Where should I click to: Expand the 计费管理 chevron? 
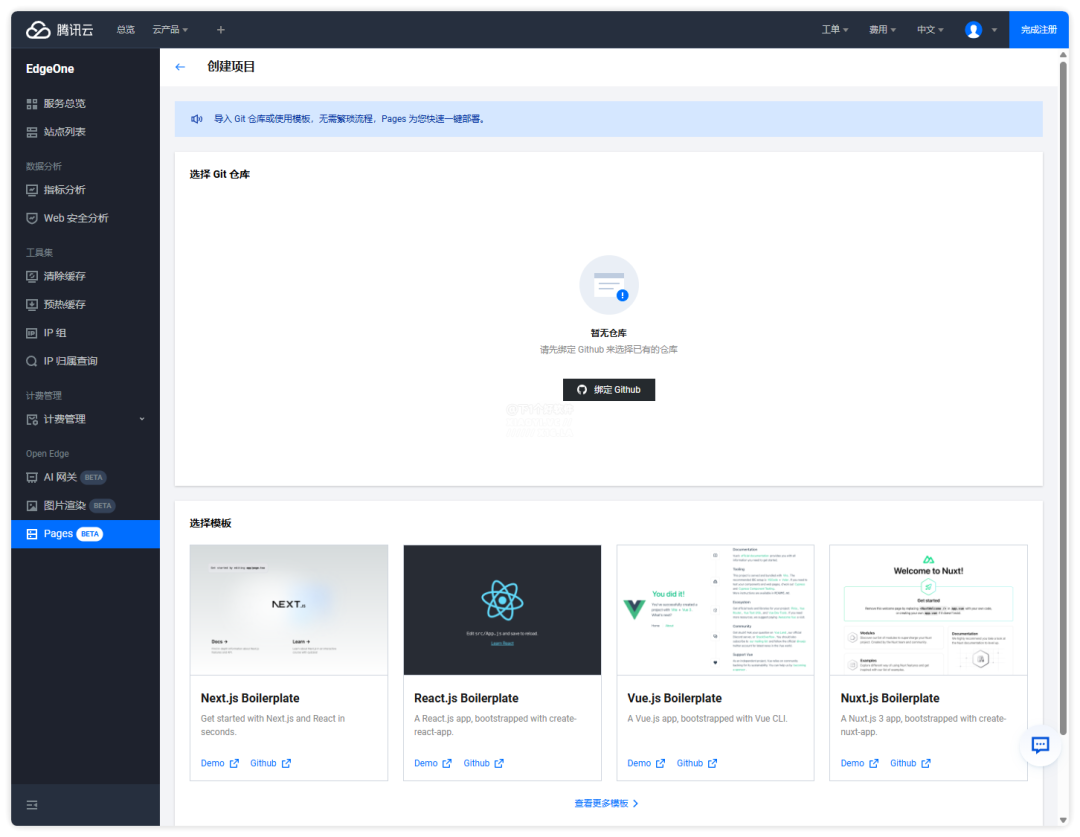pyautogui.click(x=142, y=419)
